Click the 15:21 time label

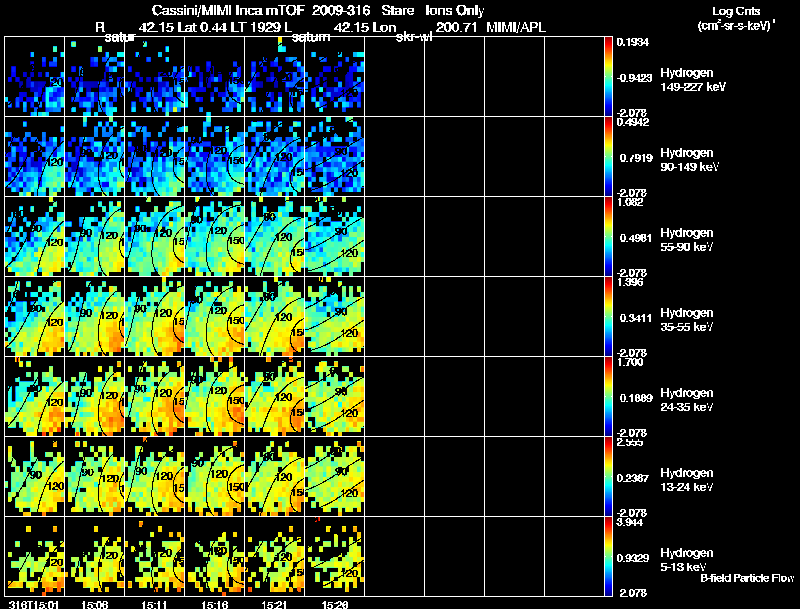point(274,604)
